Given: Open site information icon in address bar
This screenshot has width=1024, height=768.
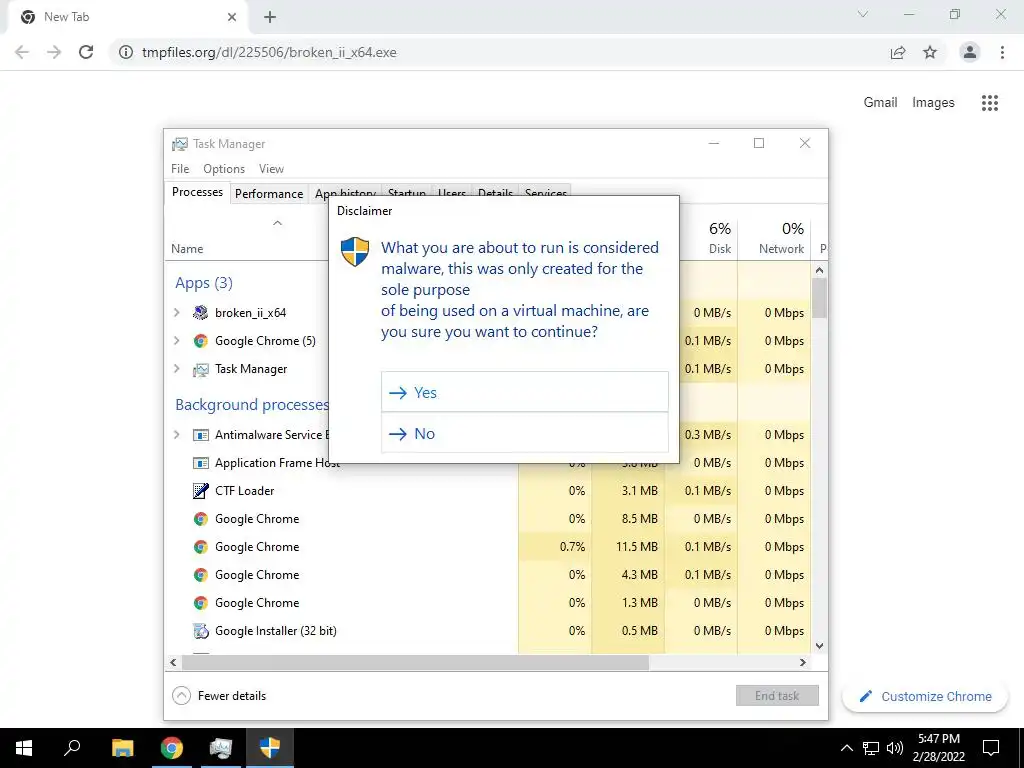Looking at the screenshot, I should [125, 52].
